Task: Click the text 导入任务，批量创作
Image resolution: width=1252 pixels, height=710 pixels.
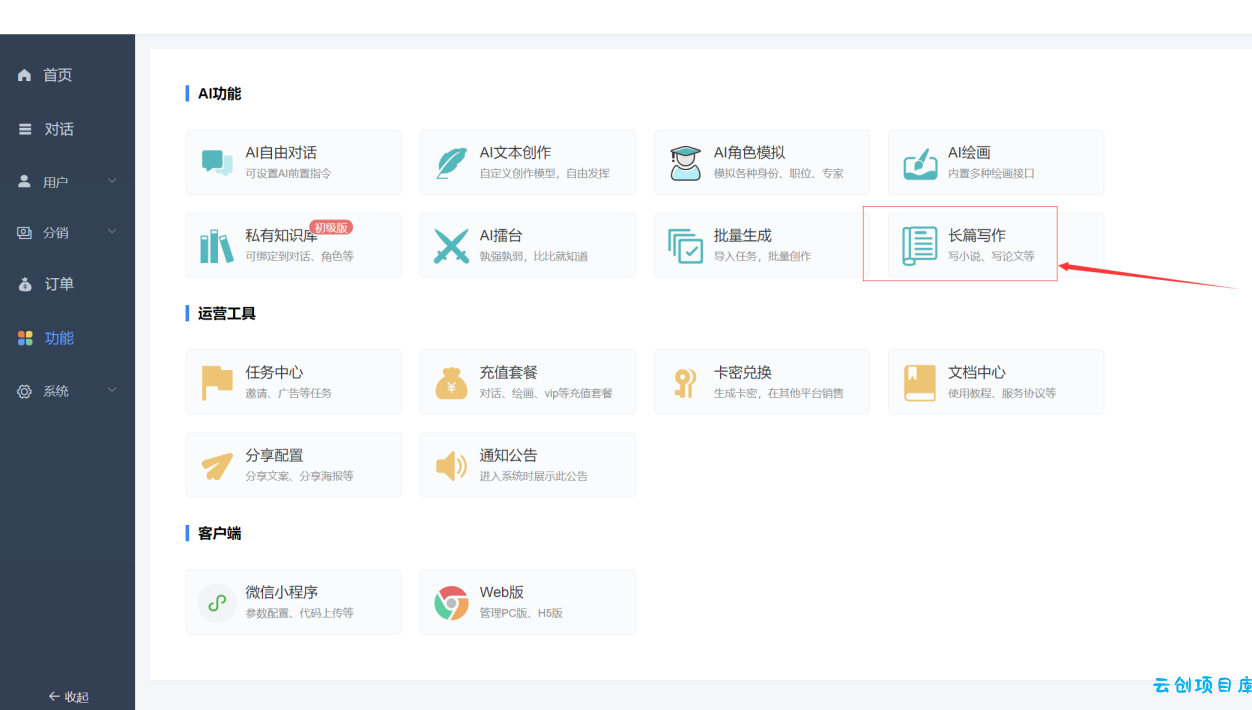Action: pyautogui.click(x=762, y=256)
